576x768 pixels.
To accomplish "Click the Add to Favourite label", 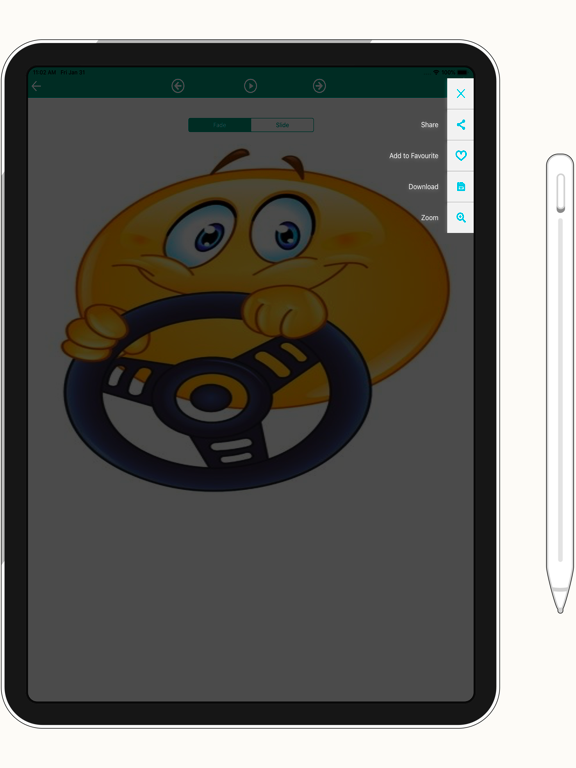I will (414, 156).
